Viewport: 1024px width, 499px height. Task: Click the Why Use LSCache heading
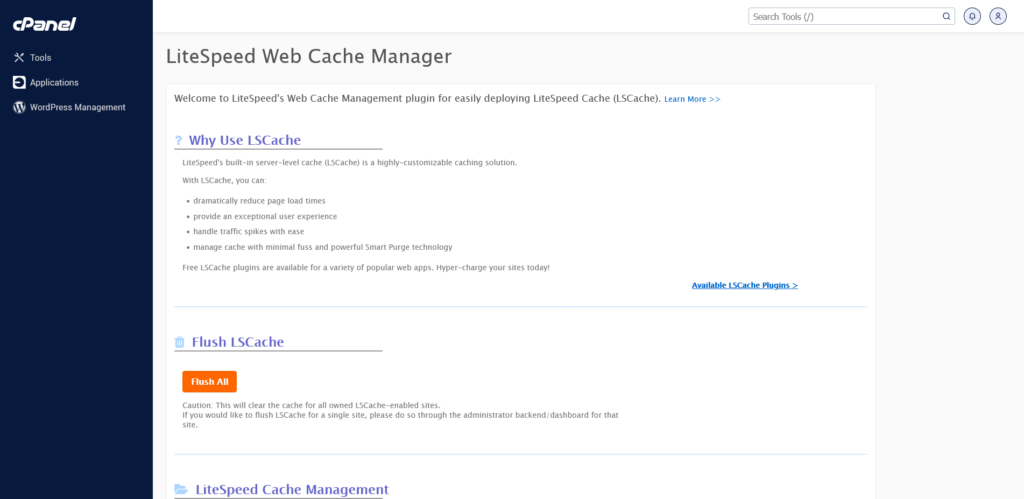244,140
